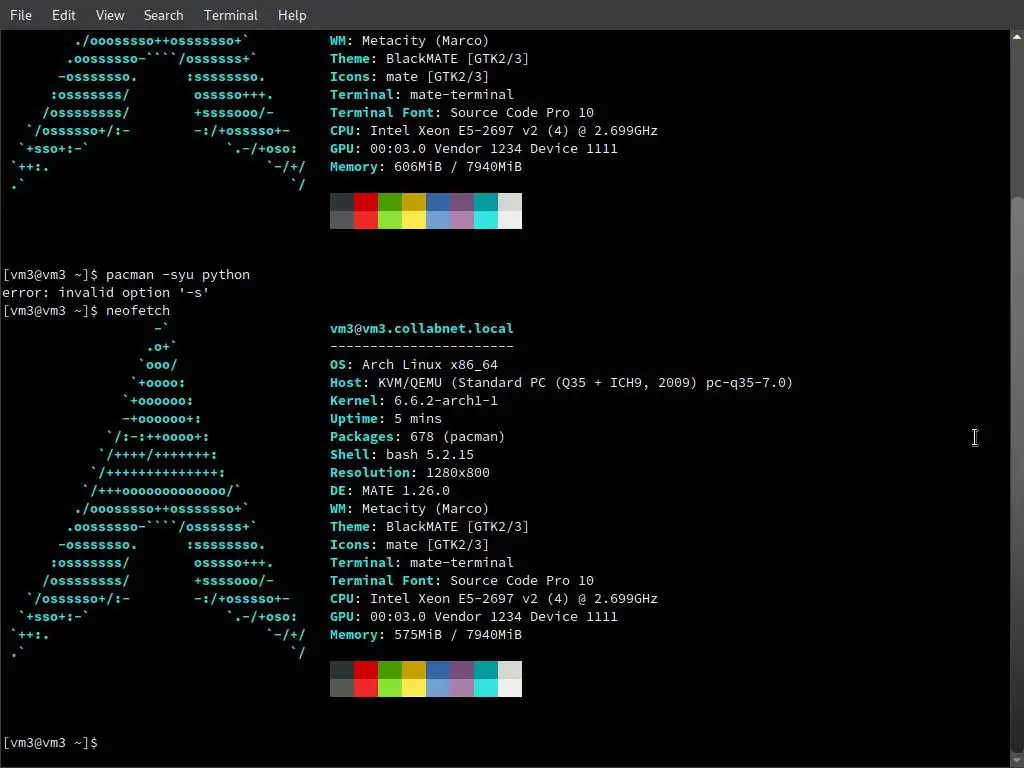Click the "error: invalid option '-s'" line

106,293
